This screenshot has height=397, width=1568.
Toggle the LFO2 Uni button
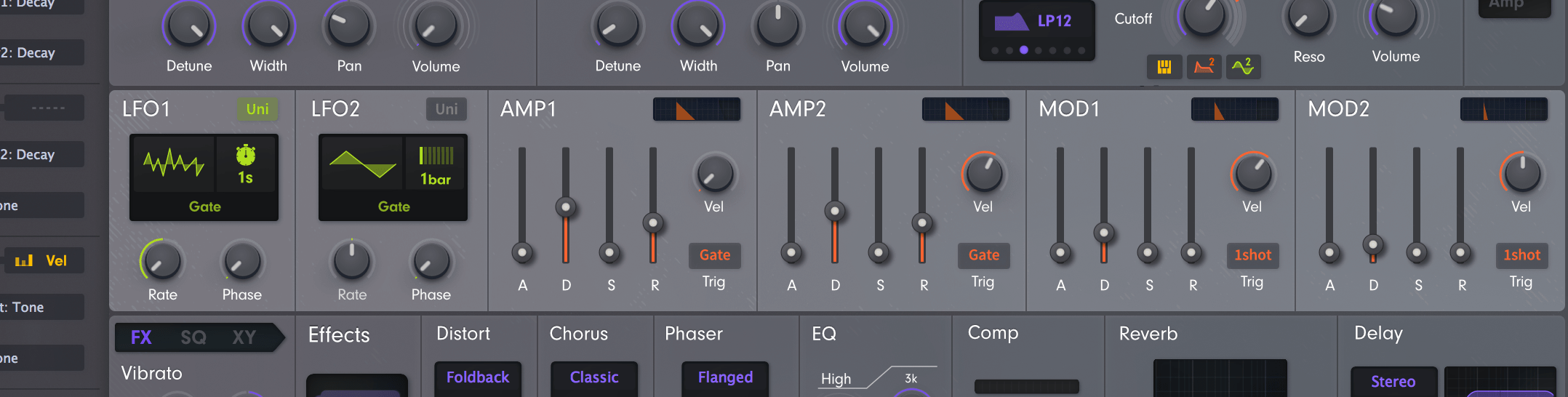(x=447, y=109)
